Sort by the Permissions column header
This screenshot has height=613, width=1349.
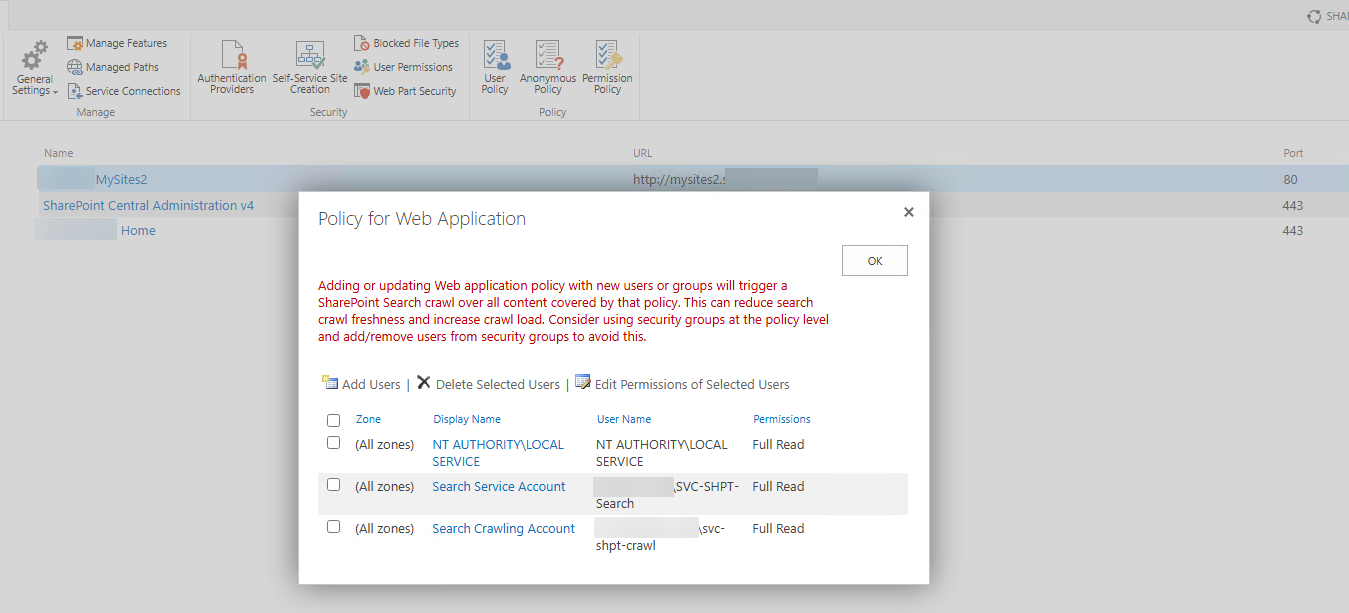(x=782, y=419)
